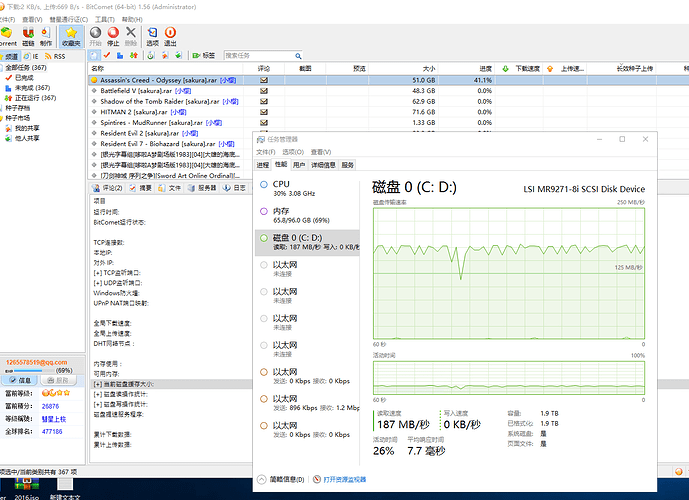
Task: Open comment envelope icon for Battlefield V row
Action: coord(264,90)
